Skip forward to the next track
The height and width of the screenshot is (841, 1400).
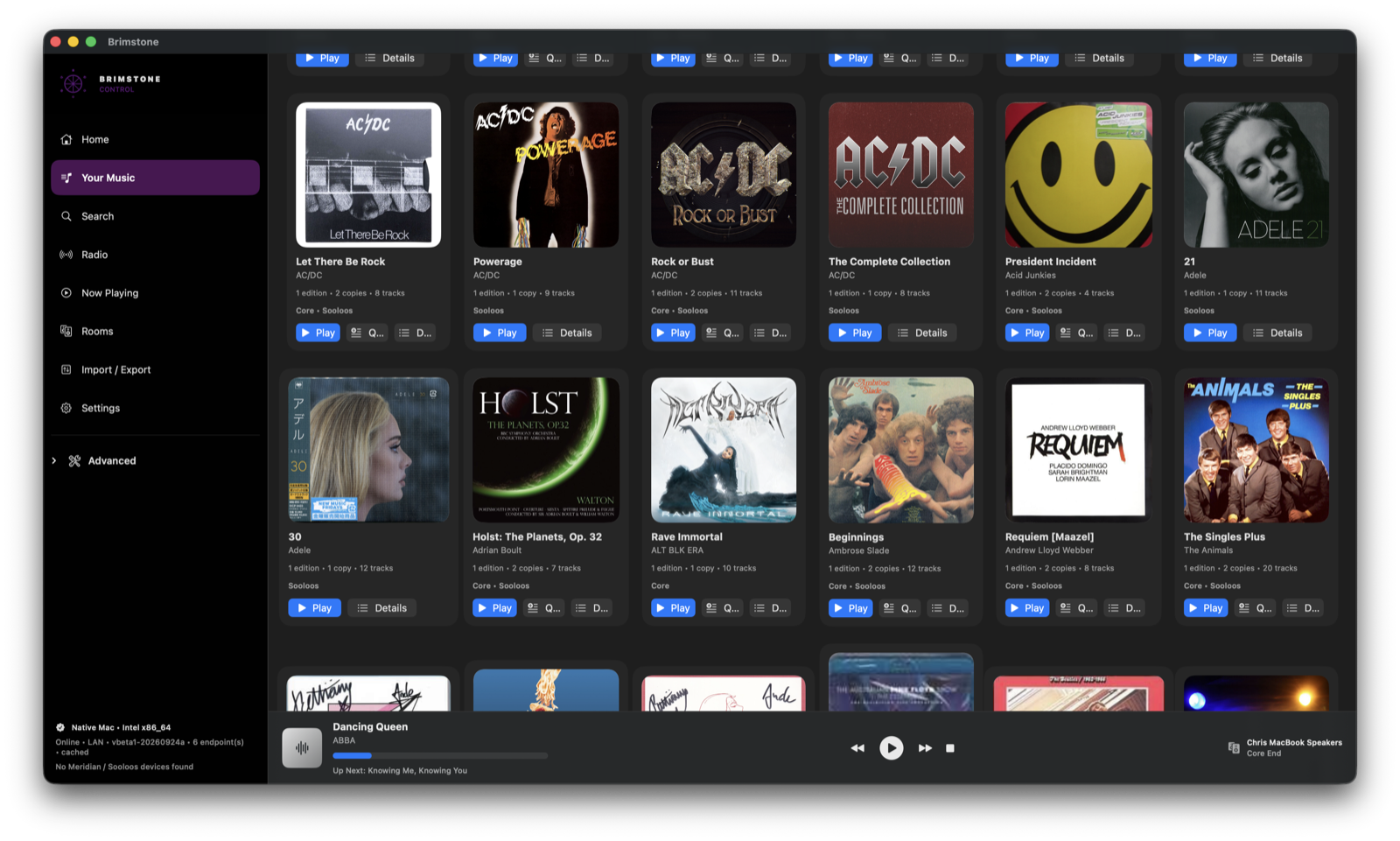(925, 748)
